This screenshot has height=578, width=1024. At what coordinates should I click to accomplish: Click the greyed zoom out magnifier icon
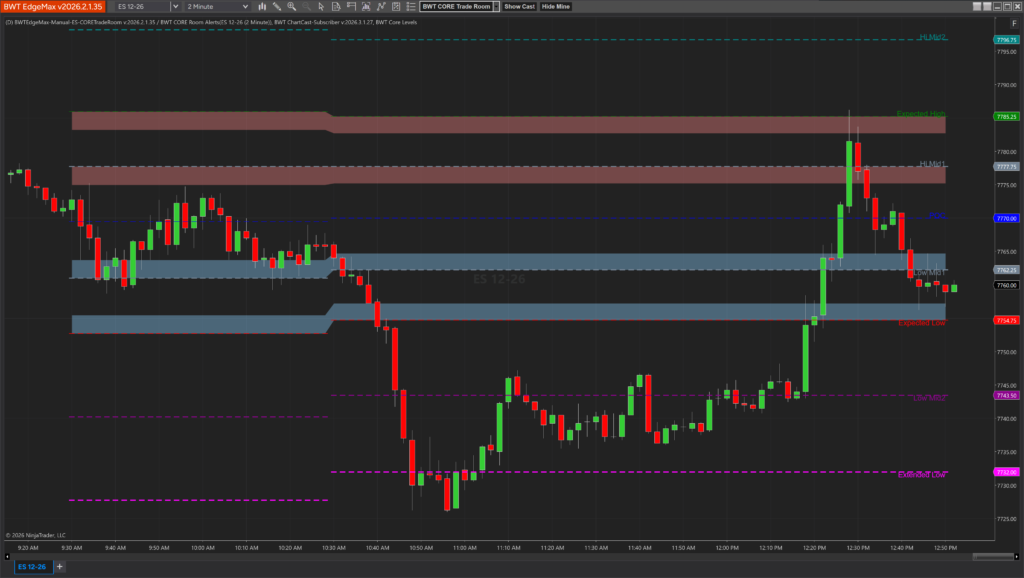click(306, 7)
